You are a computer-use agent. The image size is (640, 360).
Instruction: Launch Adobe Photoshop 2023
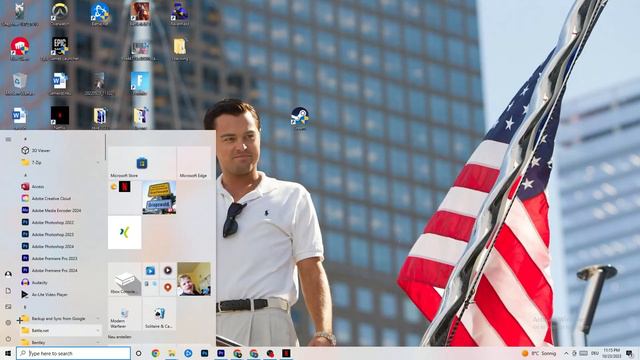60,234
